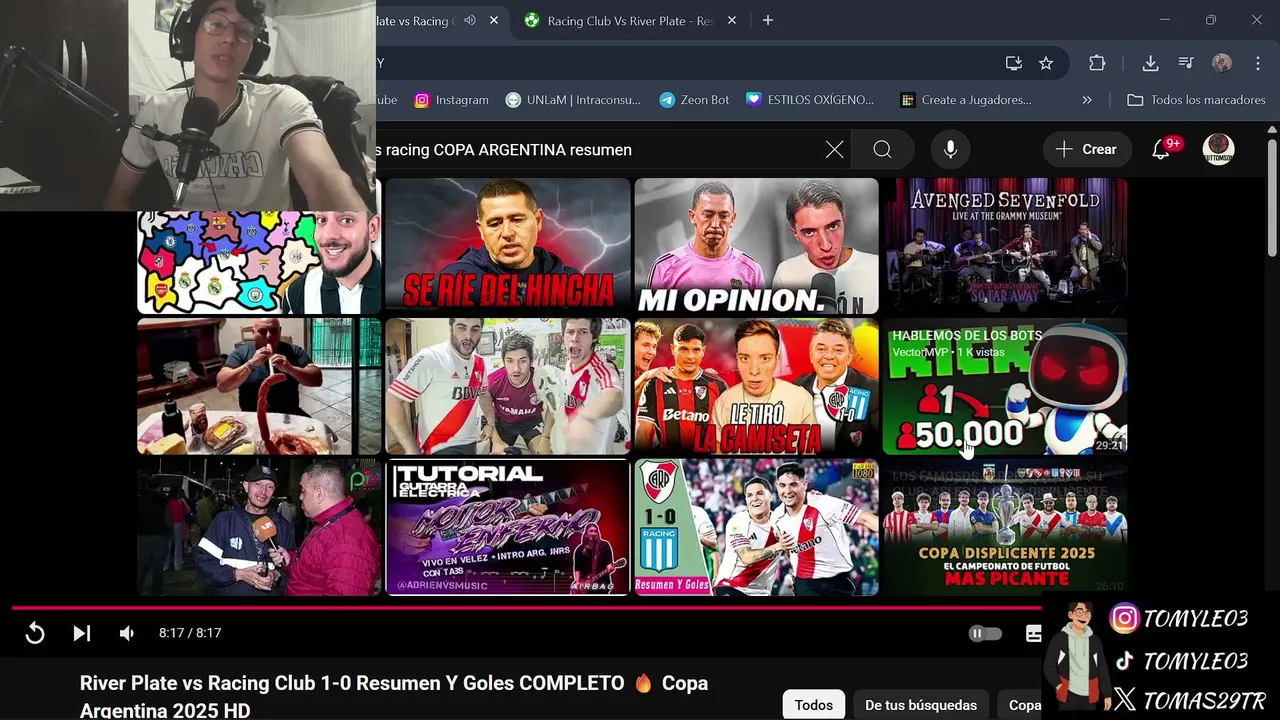Click the install/cast screen icon in address bar

(1014, 63)
